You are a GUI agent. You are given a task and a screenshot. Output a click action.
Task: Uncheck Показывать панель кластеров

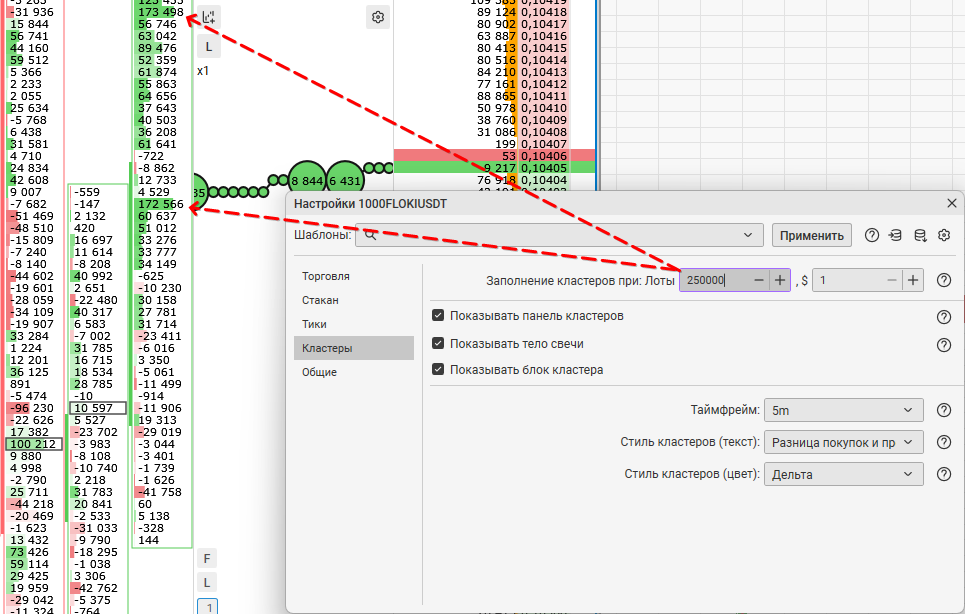[438, 316]
